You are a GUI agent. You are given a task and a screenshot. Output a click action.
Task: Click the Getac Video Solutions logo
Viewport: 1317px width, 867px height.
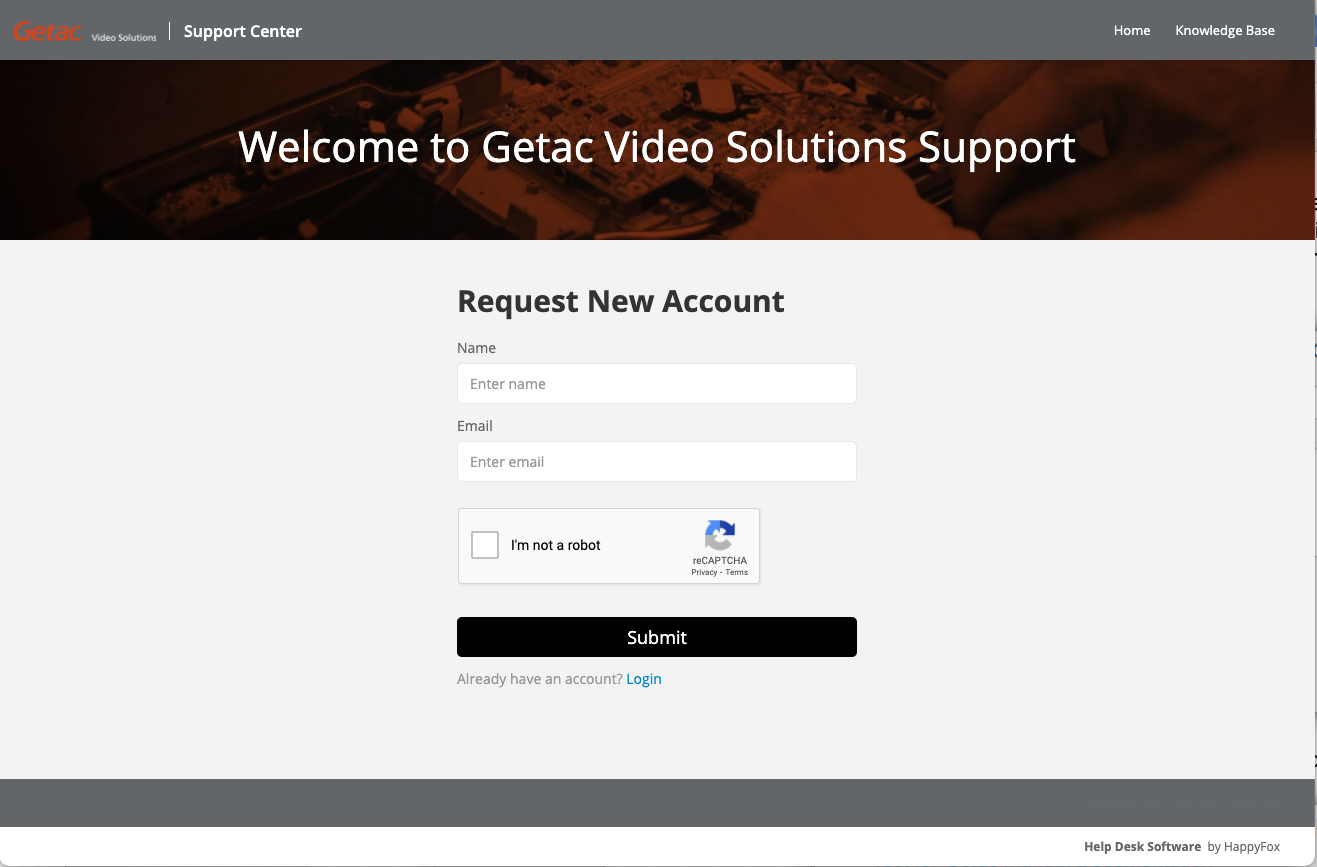point(85,32)
